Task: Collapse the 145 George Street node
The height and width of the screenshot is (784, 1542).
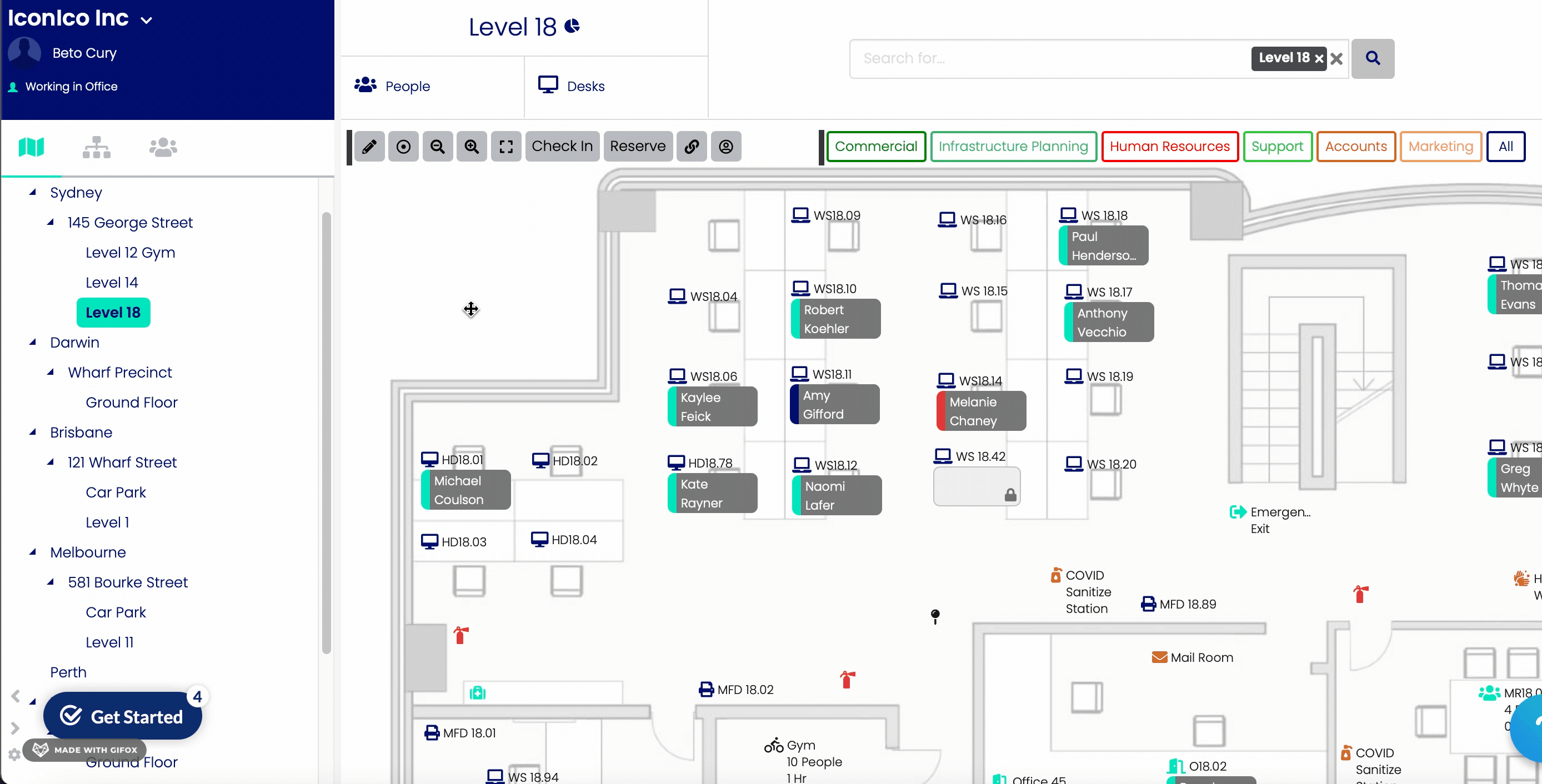Action: [x=51, y=222]
